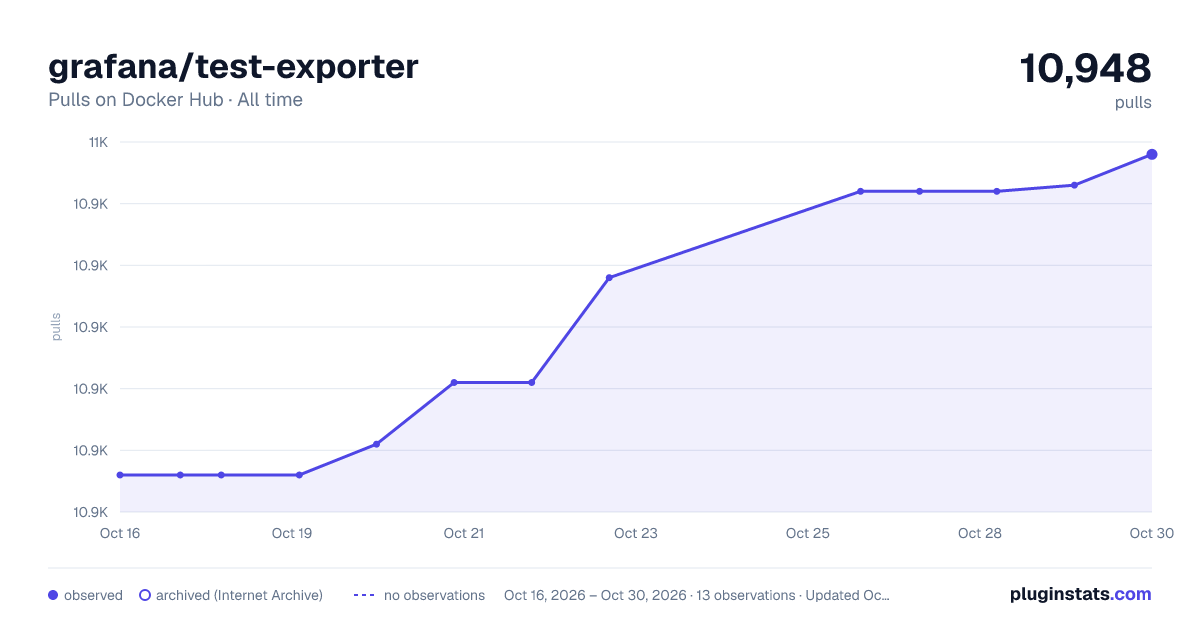The image size is (1200, 630).
Task: Select data point between Oct 19 and Oct 21
Action: pyautogui.click(x=377, y=444)
